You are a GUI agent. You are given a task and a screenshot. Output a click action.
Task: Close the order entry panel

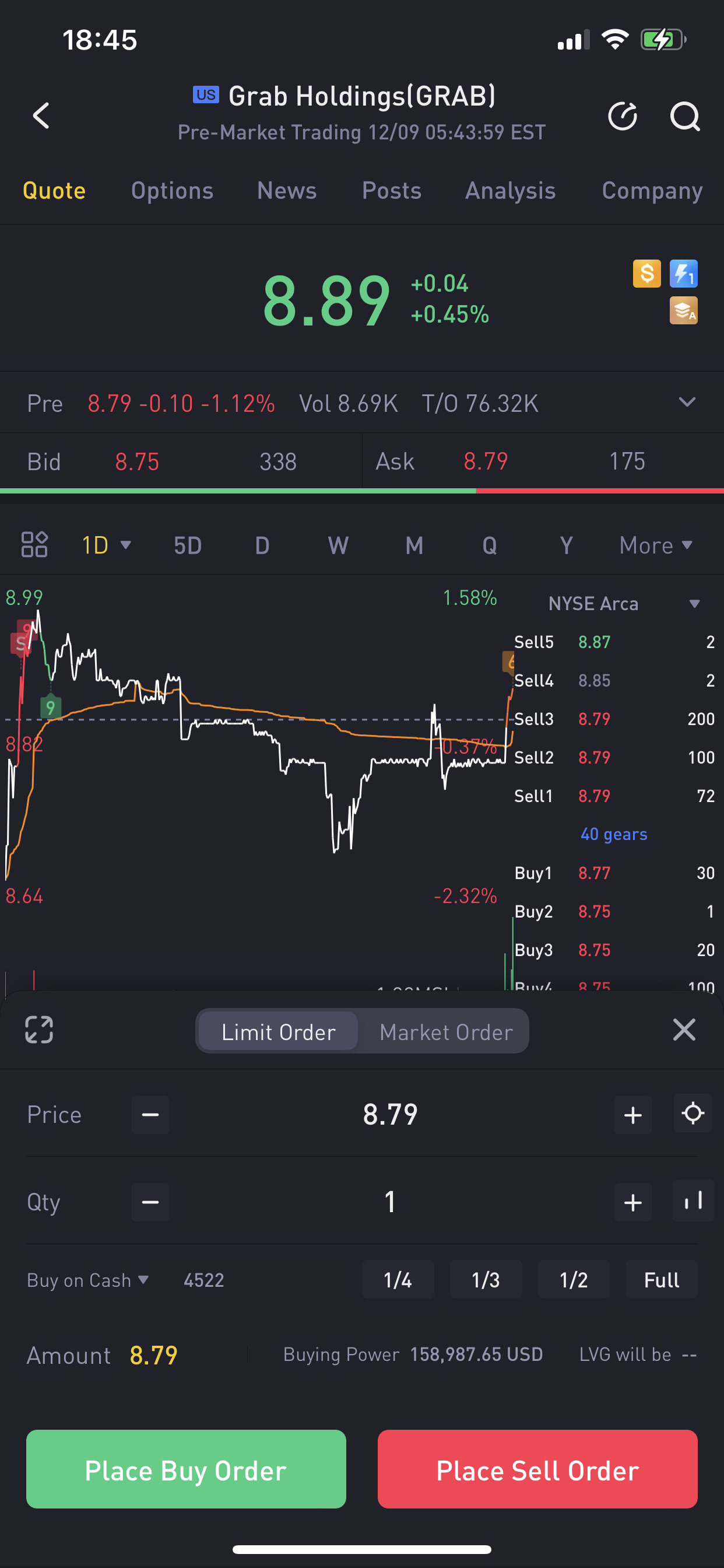click(x=684, y=1030)
